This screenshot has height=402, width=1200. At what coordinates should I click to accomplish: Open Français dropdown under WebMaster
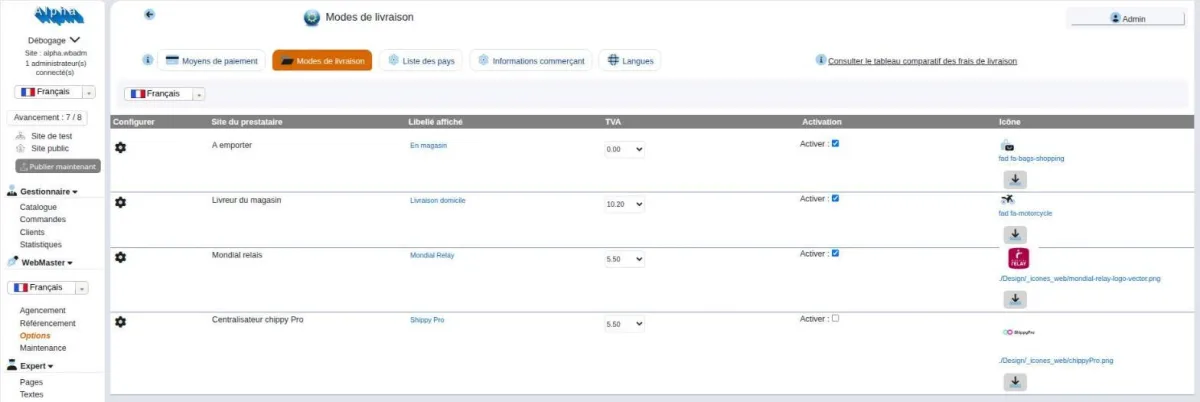[x=48, y=287]
